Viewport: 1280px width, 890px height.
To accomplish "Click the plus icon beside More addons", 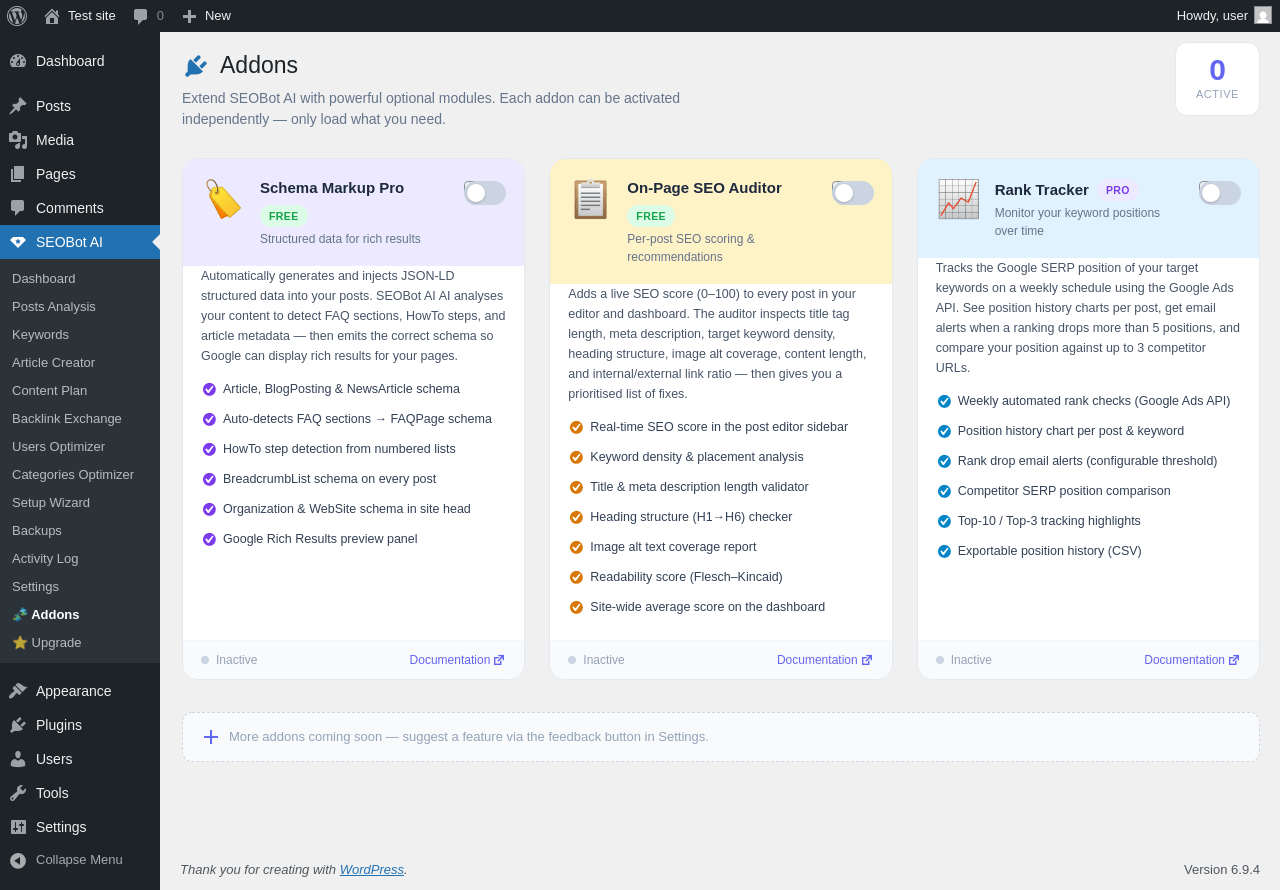I will (x=211, y=737).
